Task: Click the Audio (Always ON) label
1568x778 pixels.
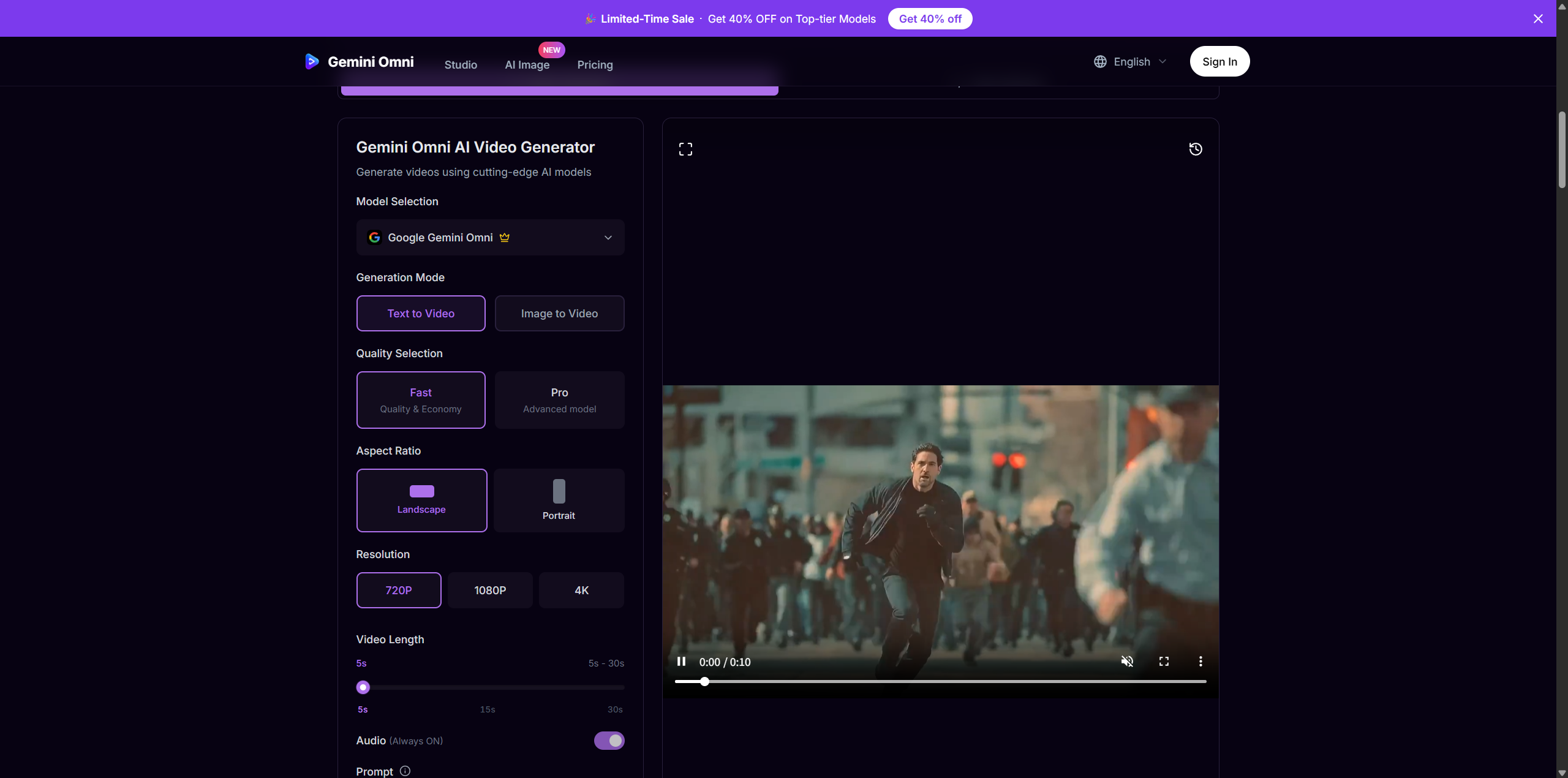Action: coord(399,741)
